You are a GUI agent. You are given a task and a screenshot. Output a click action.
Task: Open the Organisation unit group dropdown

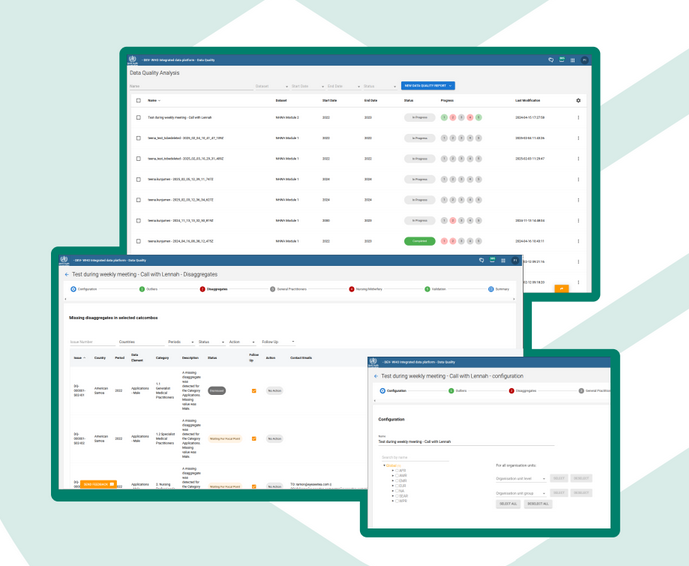[x=521, y=493]
